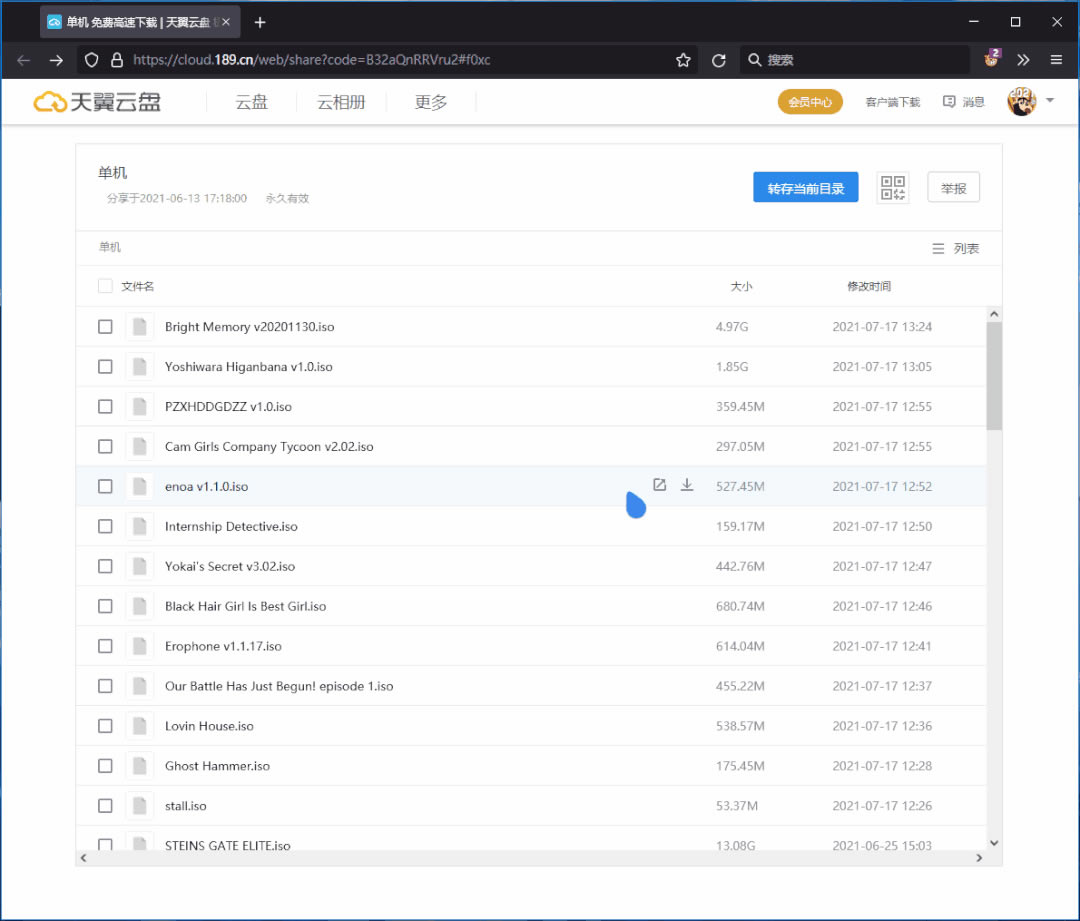Check the Bright Memory v20201130.iso checkbox
This screenshot has width=1080, height=921.
pyautogui.click(x=105, y=327)
